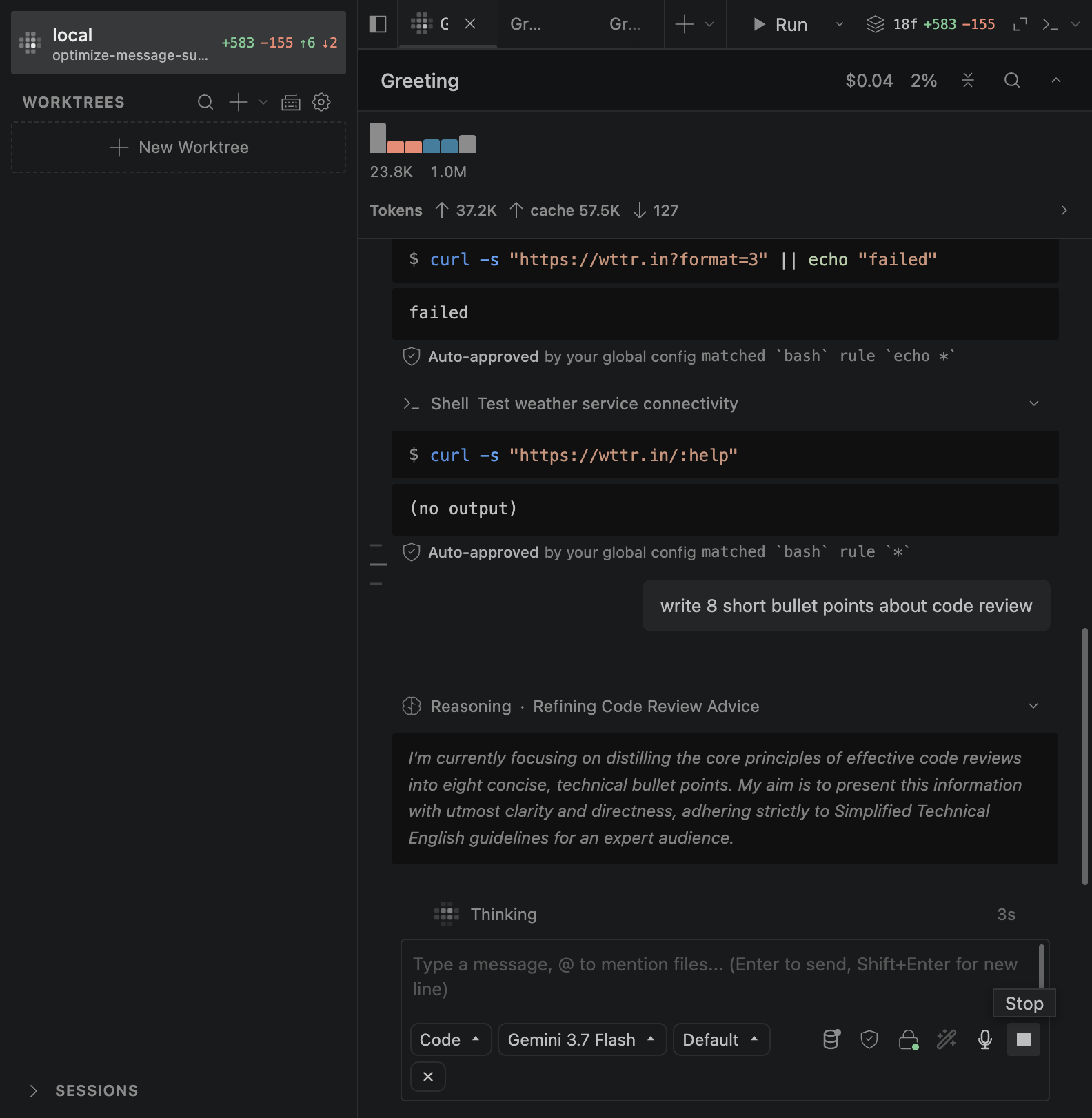This screenshot has height=1118, width=1092.
Task: Open the terminal icon in top bar
Action: pyautogui.click(x=1050, y=24)
